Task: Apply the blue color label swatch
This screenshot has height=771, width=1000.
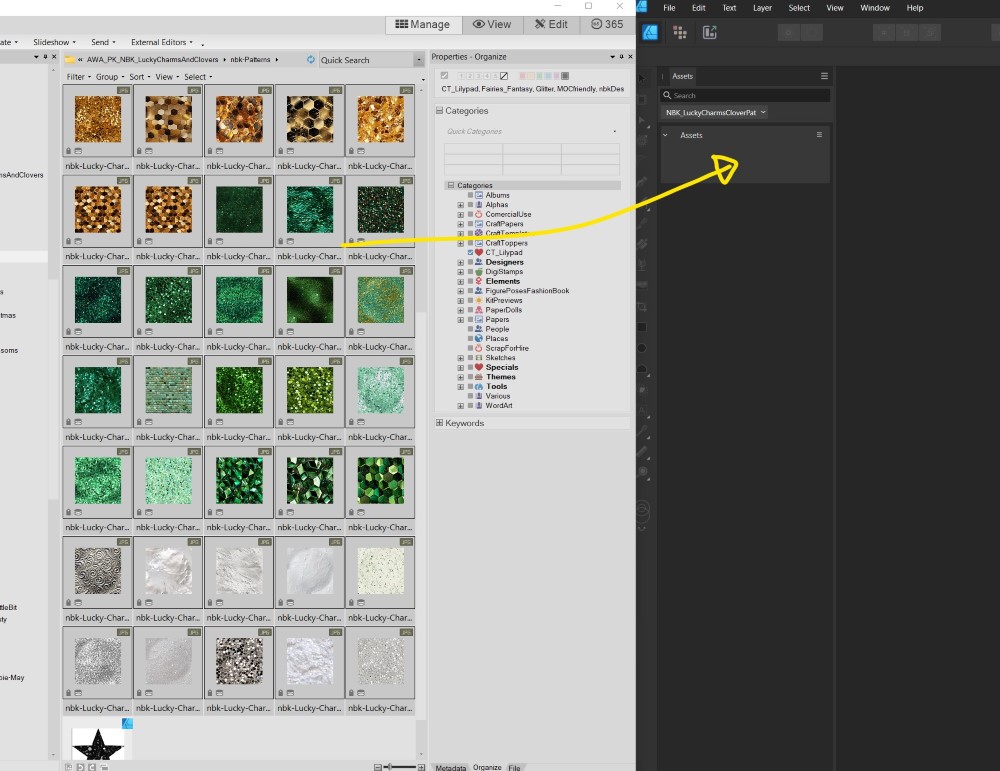Action: (x=548, y=76)
